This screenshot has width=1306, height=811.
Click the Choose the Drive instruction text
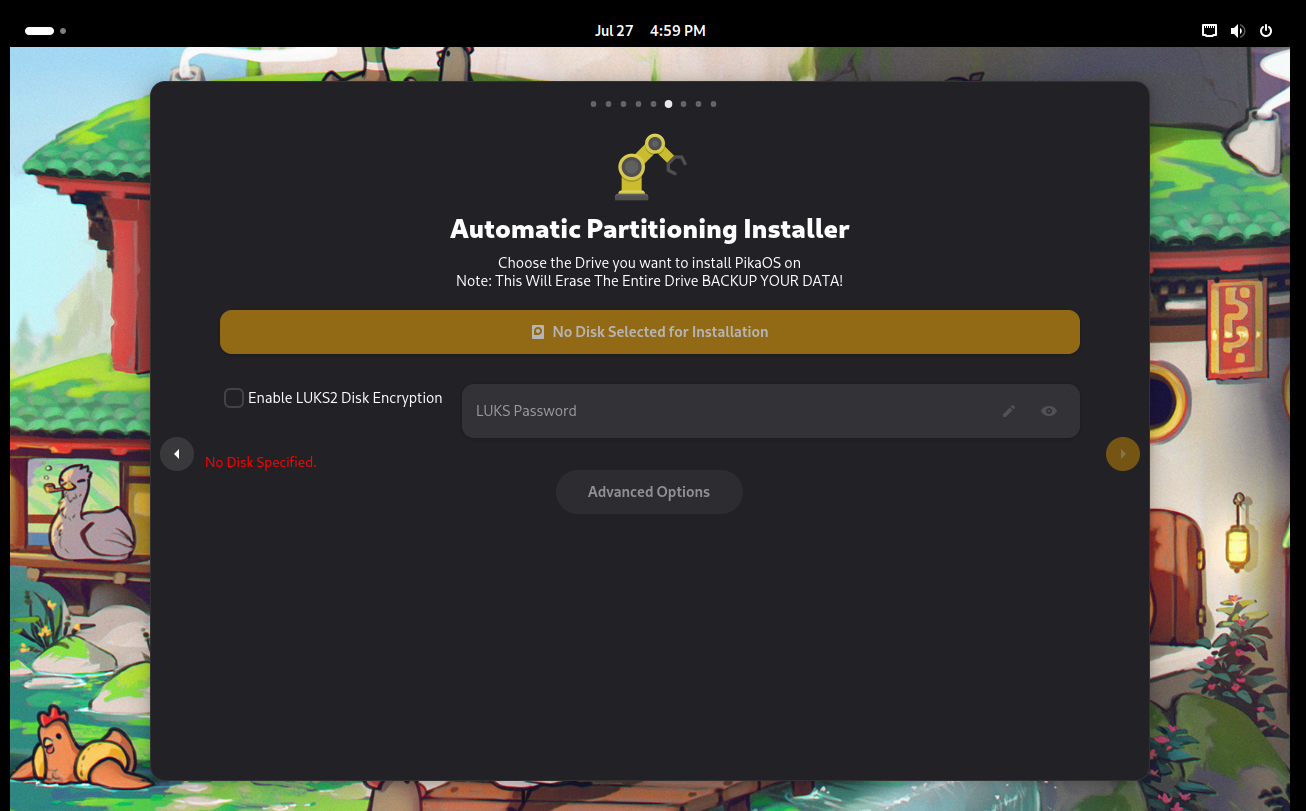pos(650,263)
